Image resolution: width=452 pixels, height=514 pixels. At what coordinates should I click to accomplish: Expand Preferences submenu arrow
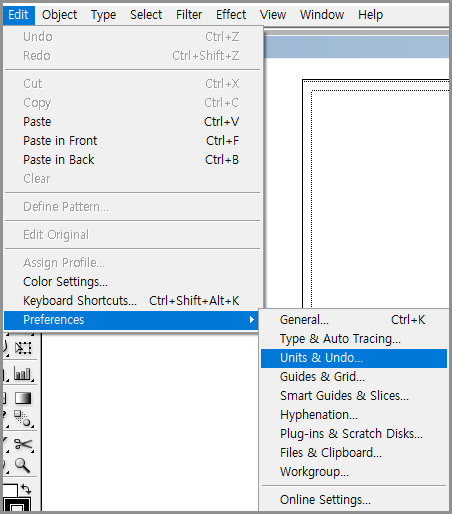tap(252, 320)
